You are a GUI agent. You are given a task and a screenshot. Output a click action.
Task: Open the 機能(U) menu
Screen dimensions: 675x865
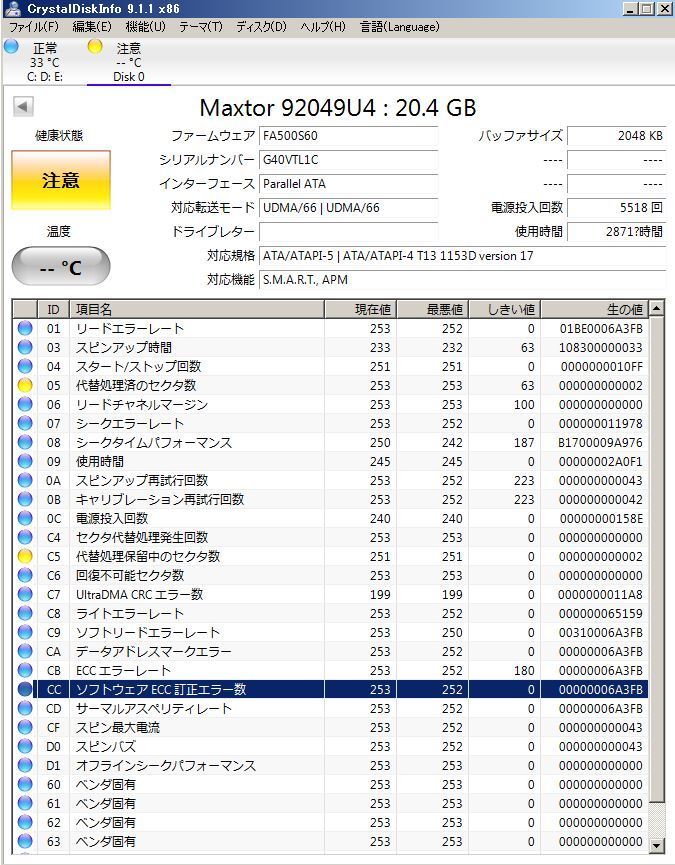[146, 26]
